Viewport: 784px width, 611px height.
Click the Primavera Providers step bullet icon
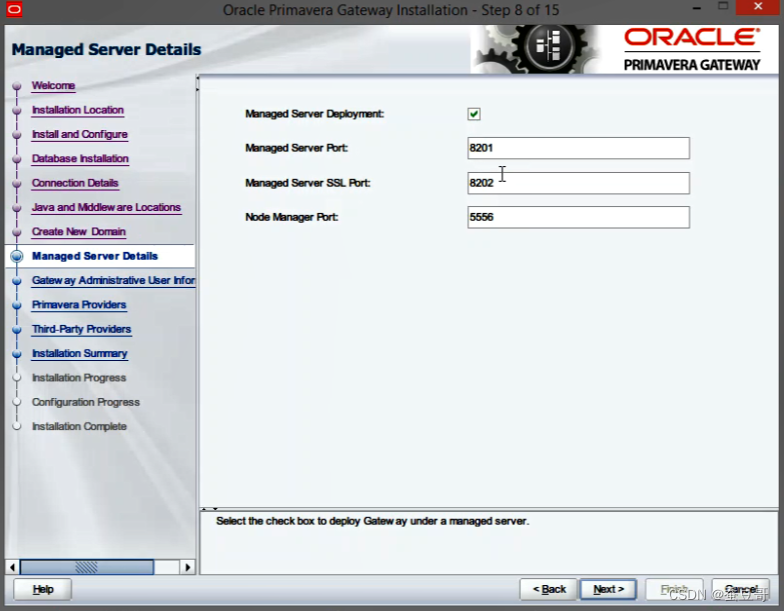coord(17,305)
